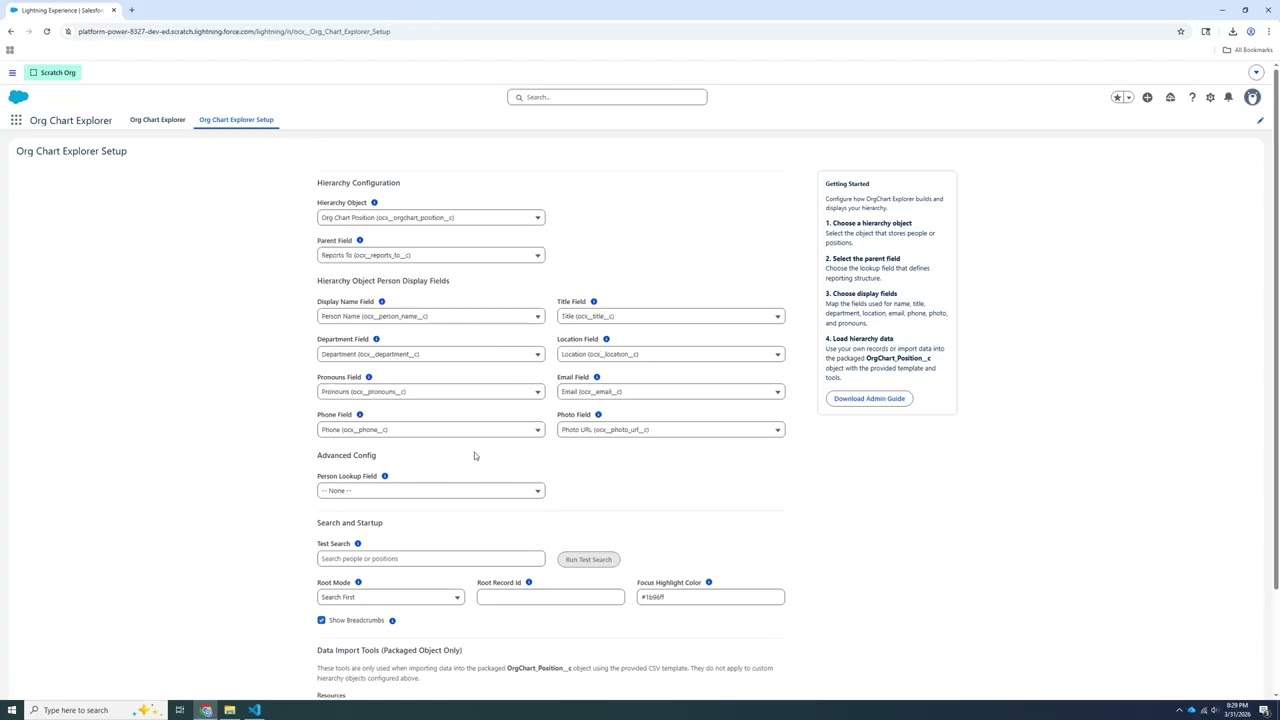Open a new browser tab
The width and height of the screenshot is (1280, 720).
[131, 10]
